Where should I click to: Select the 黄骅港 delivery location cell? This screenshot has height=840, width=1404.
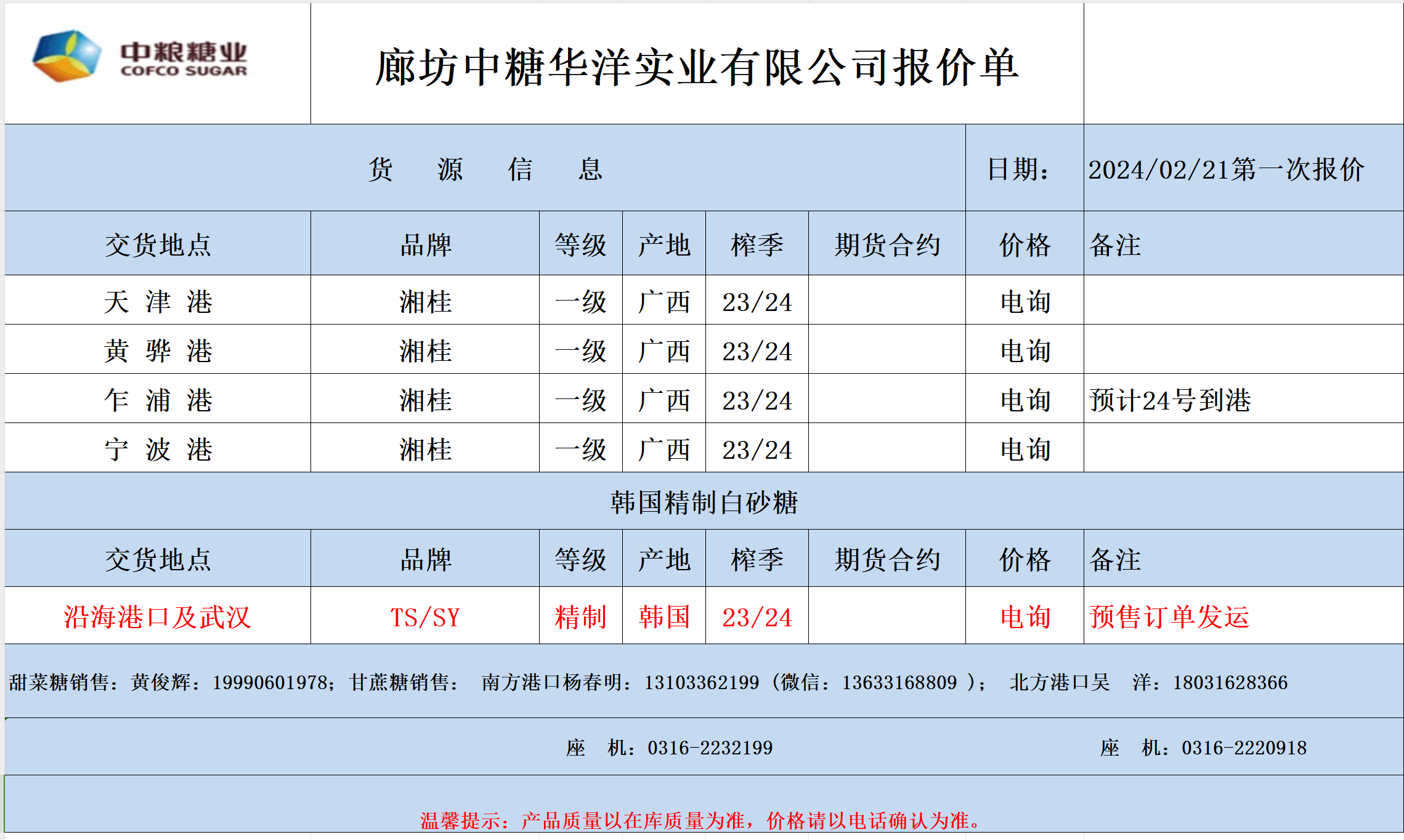pyautogui.click(x=158, y=351)
